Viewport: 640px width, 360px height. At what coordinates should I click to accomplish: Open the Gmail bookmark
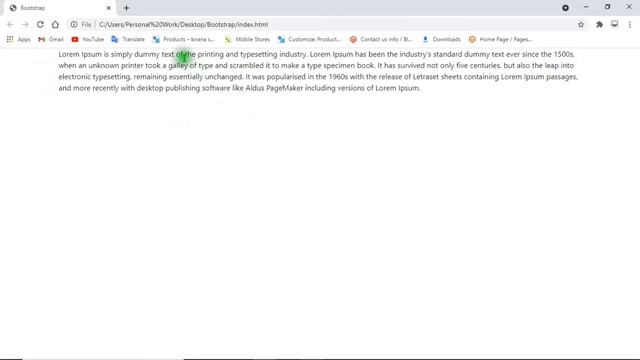point(51,39)
